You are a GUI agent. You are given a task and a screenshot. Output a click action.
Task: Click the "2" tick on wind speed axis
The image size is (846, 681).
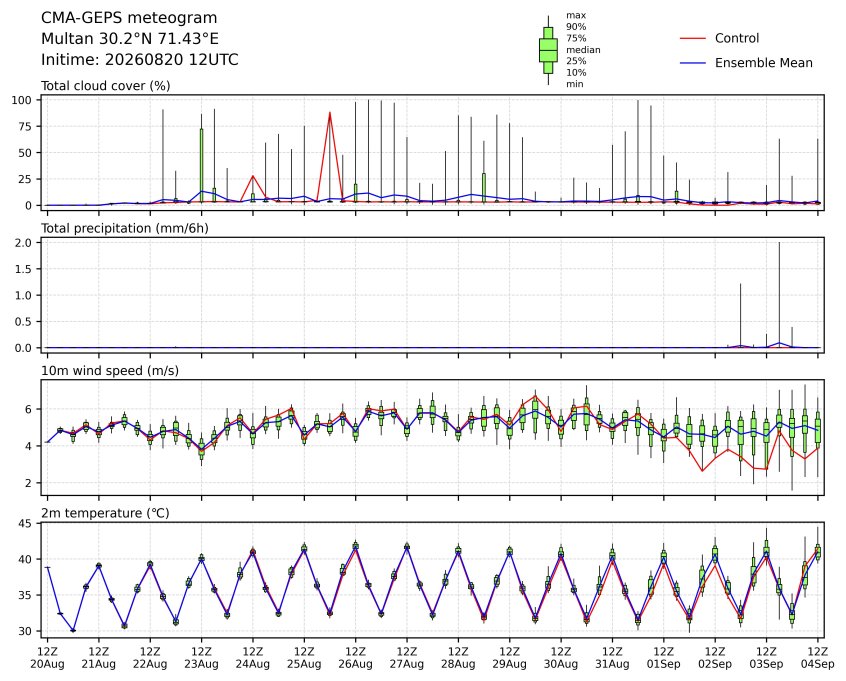coord(29,483)
